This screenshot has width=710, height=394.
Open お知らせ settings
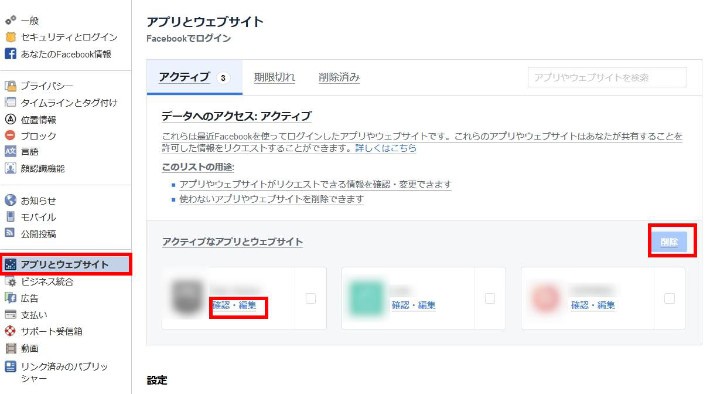(38, 201)
